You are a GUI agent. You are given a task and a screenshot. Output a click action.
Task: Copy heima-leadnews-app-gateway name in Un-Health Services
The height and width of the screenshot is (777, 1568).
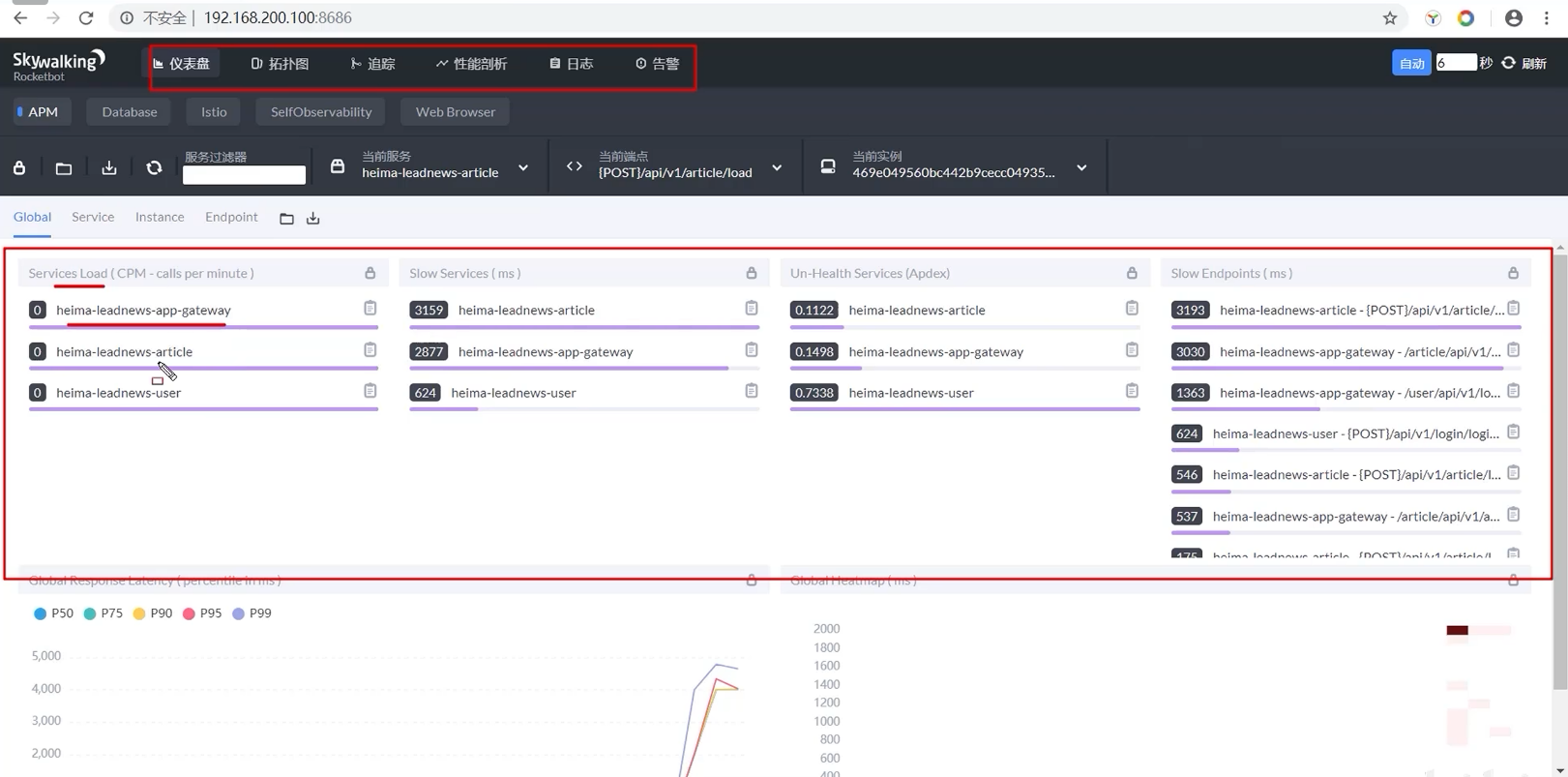[1132, 350]
